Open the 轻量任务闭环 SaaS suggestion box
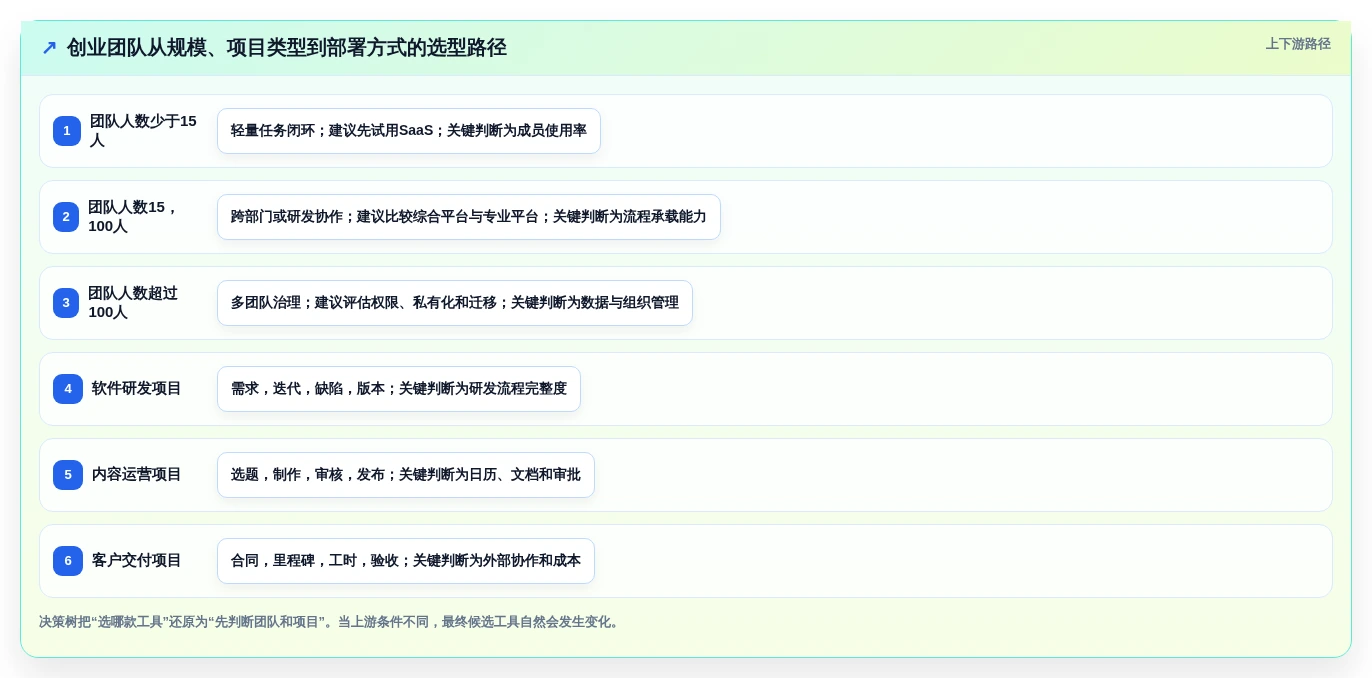Screen dimensions: 1372x678 [x=409, y=131]
